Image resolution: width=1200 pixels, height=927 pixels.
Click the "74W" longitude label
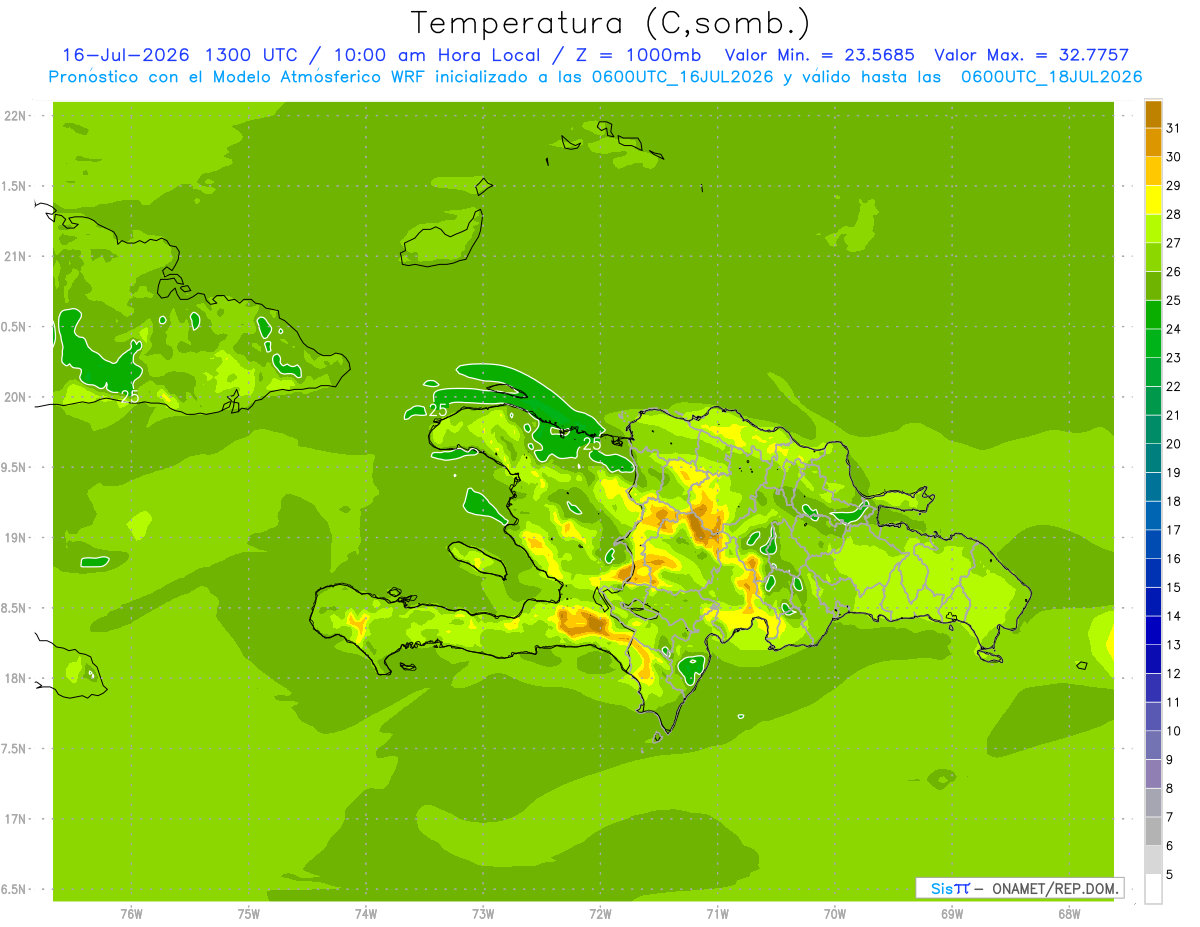[x=366, y=915]
